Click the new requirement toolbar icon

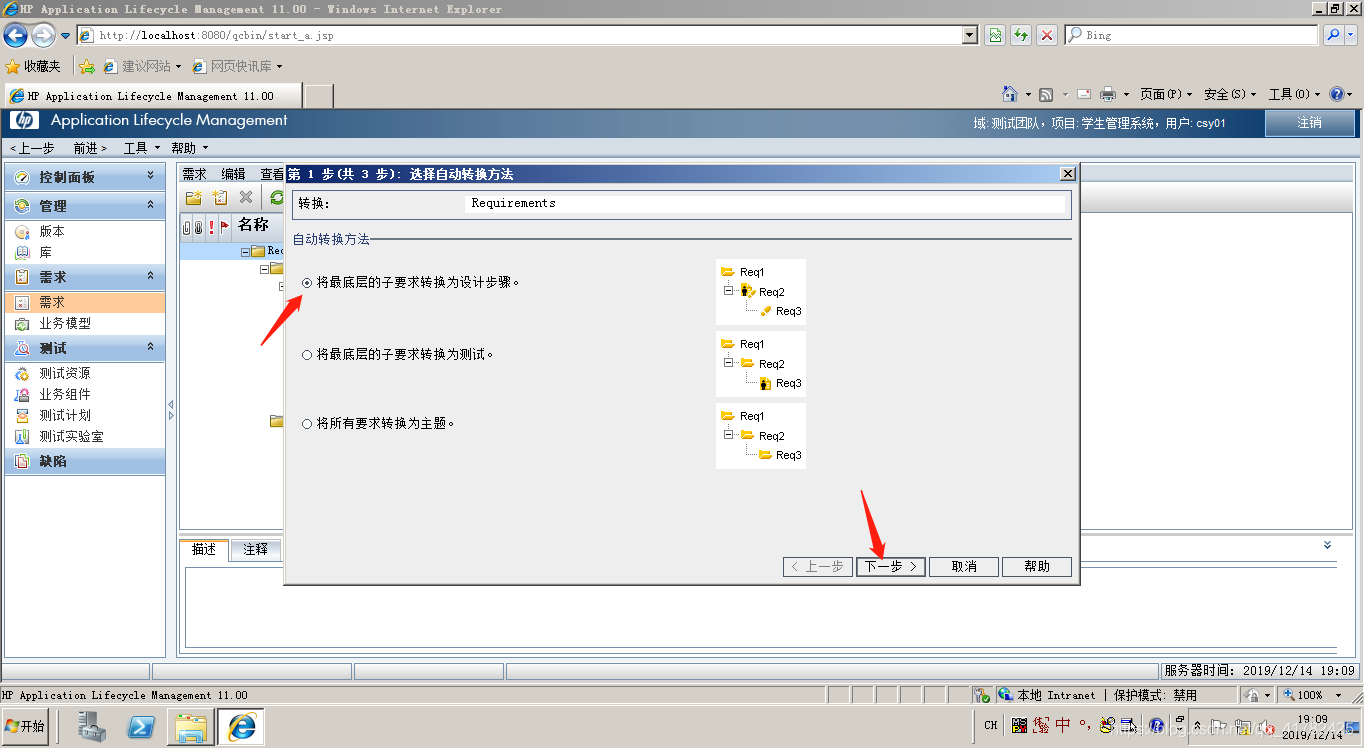tap(220, 198)
